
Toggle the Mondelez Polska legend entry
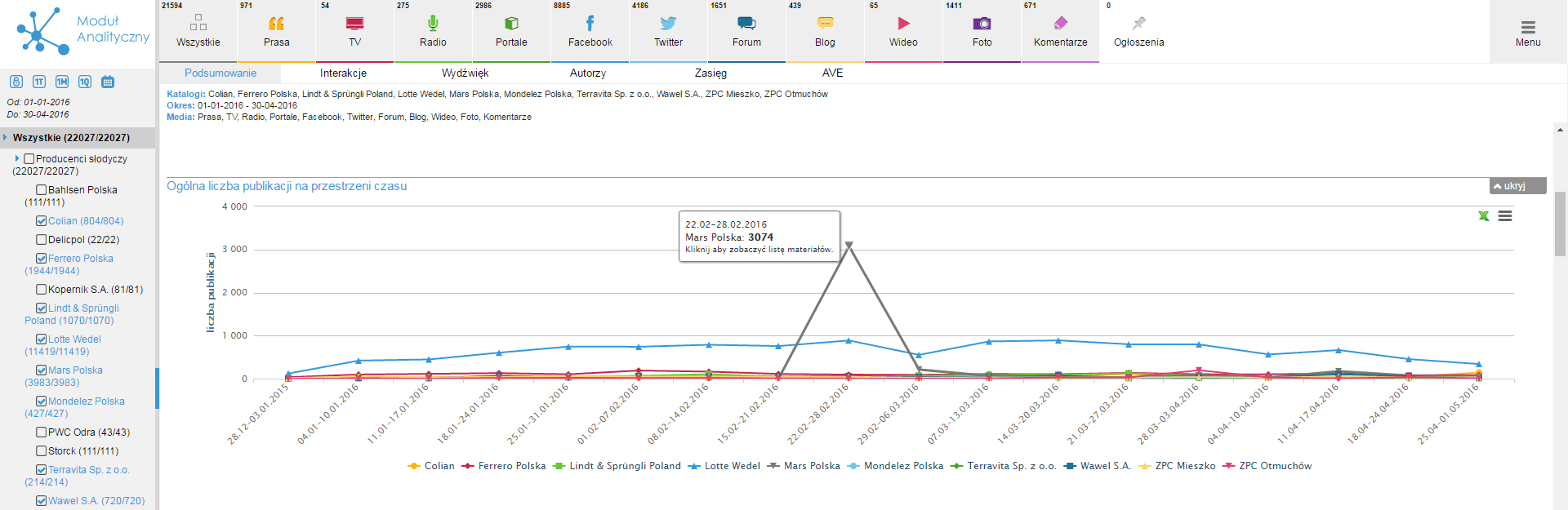coord(895,466)
